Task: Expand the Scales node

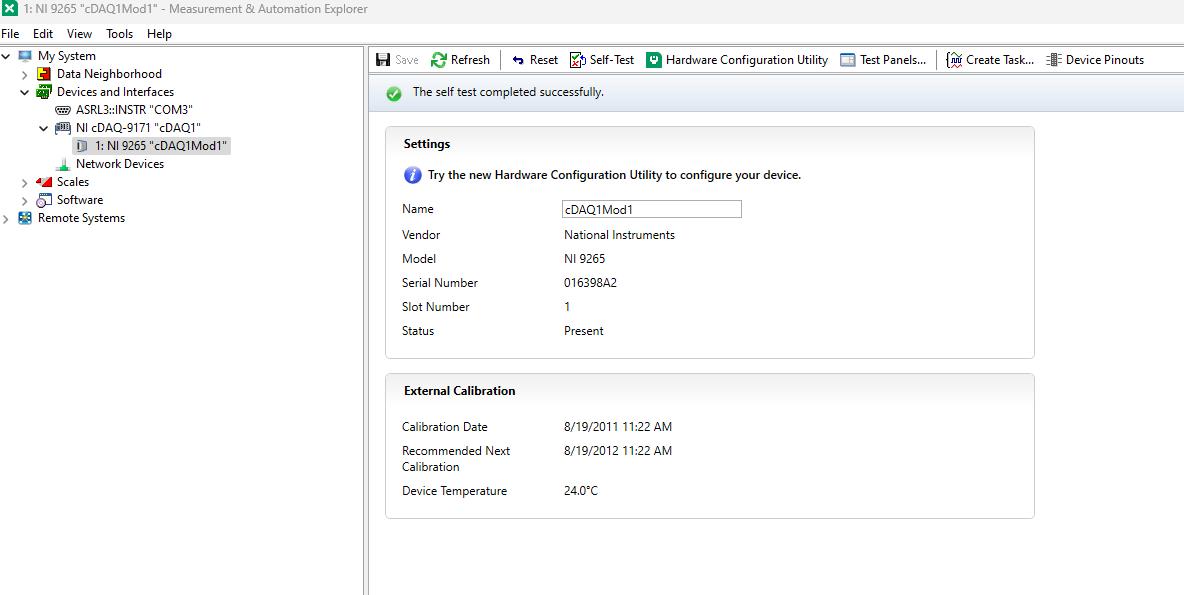Action: coord(25,182)
